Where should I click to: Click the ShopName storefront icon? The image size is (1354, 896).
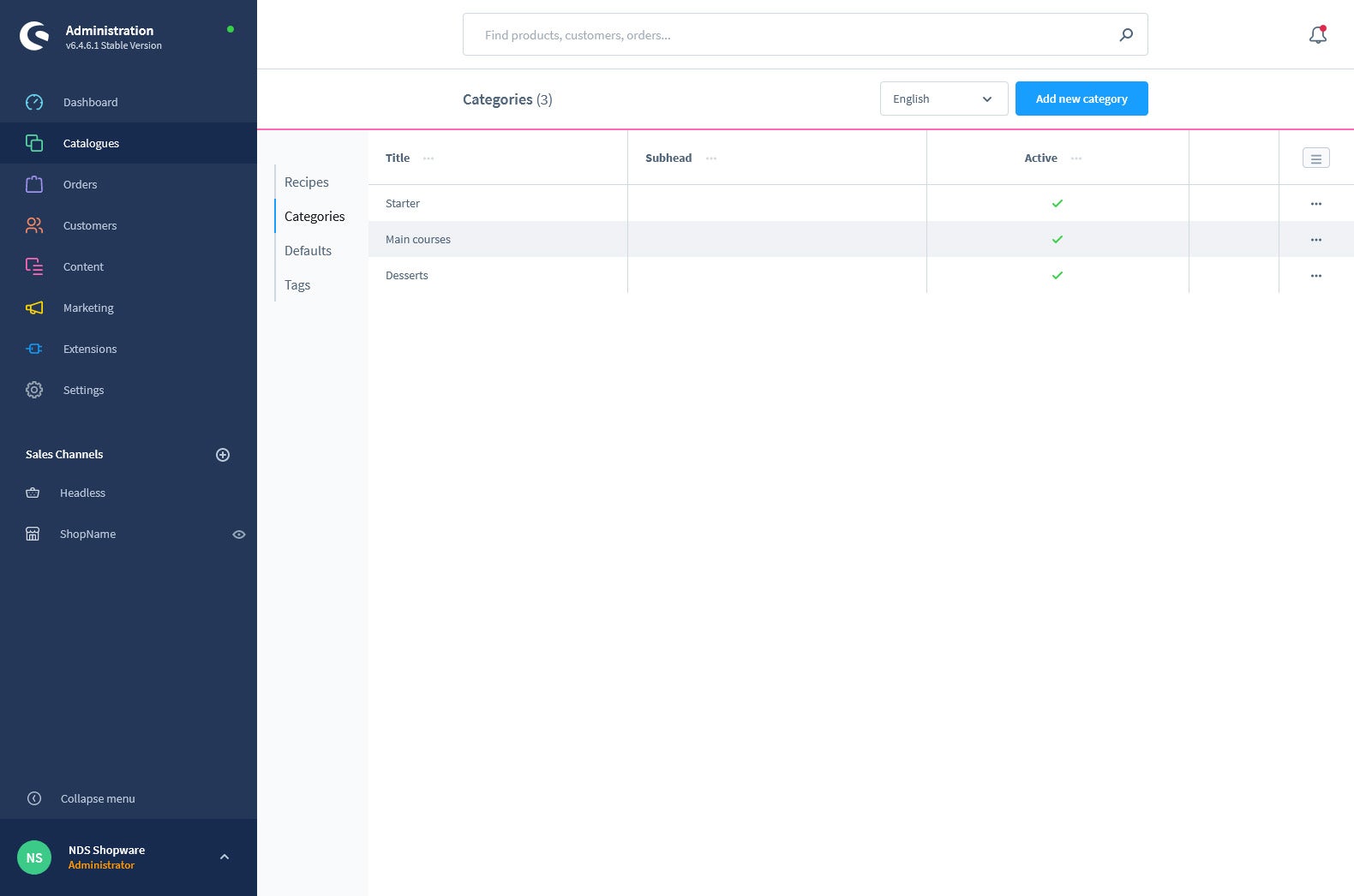click(x=33, y=534)
